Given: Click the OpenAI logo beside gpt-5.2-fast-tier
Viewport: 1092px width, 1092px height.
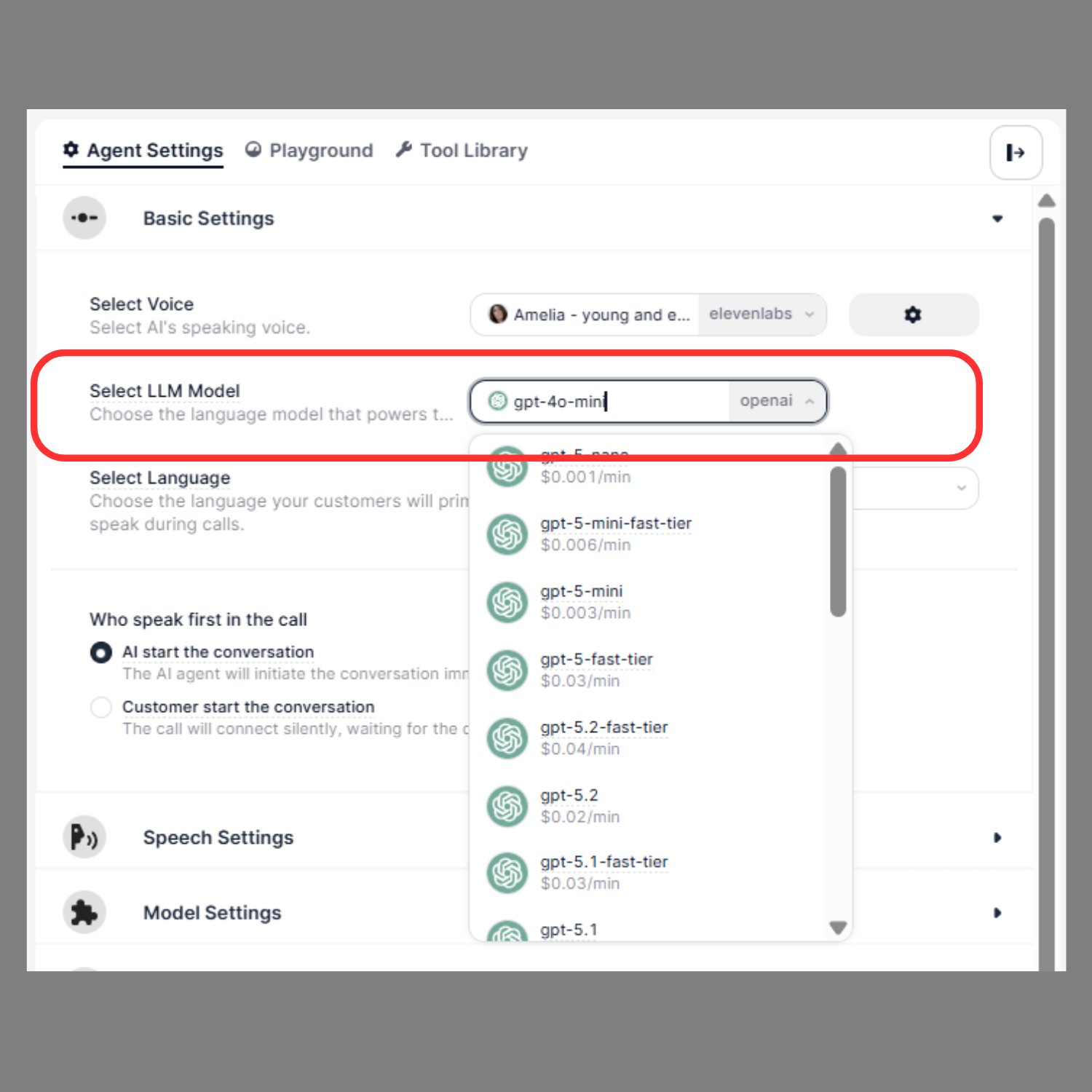Looking at the screenshot, I should (507, 738).
